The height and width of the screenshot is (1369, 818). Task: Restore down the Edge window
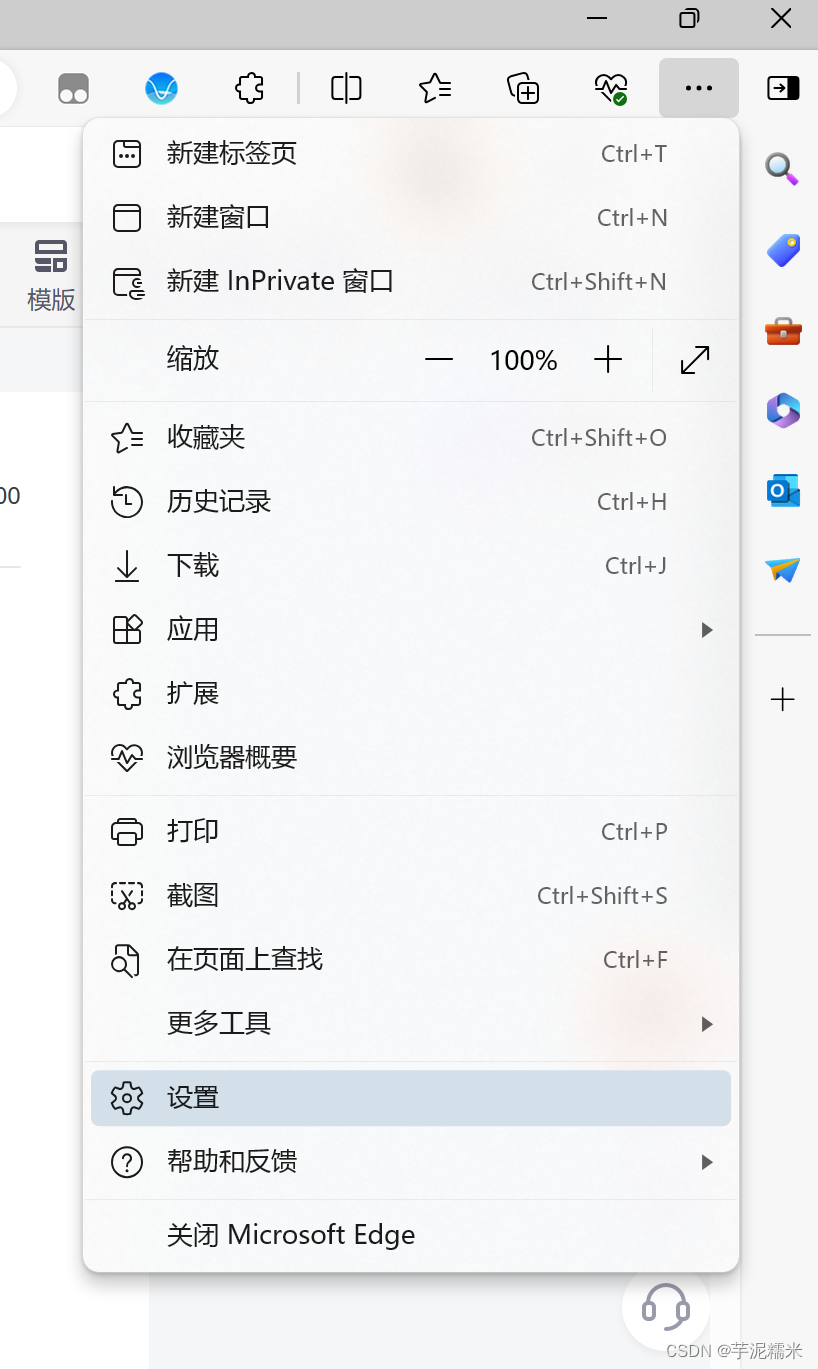tap(689, 18)
